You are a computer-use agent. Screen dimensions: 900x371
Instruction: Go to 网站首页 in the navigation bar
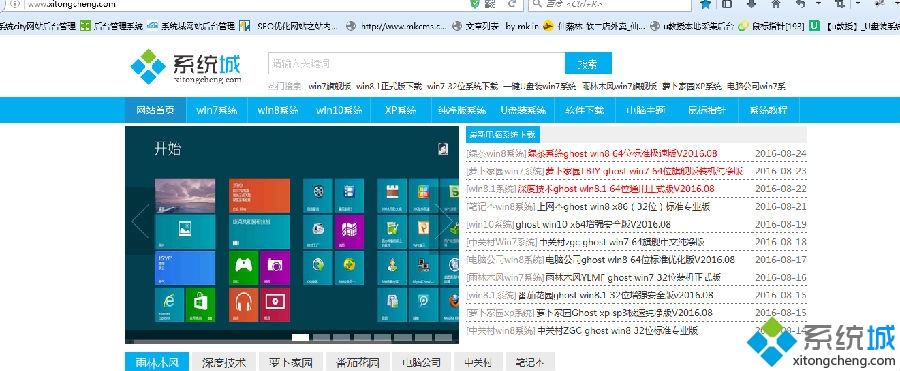[x=156, y=110]
